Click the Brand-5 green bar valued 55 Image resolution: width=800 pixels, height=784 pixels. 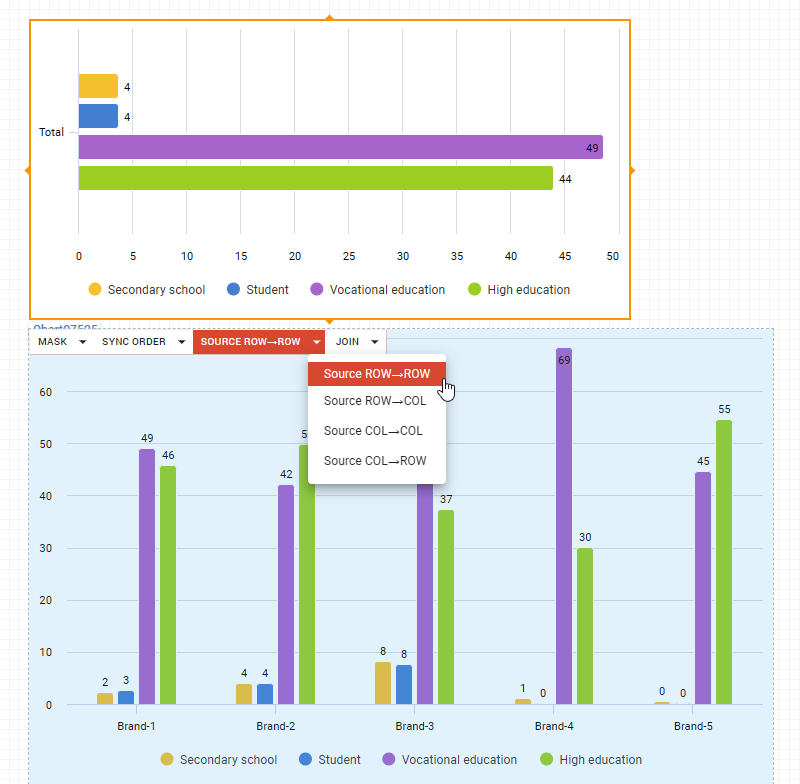pos(723,562)
